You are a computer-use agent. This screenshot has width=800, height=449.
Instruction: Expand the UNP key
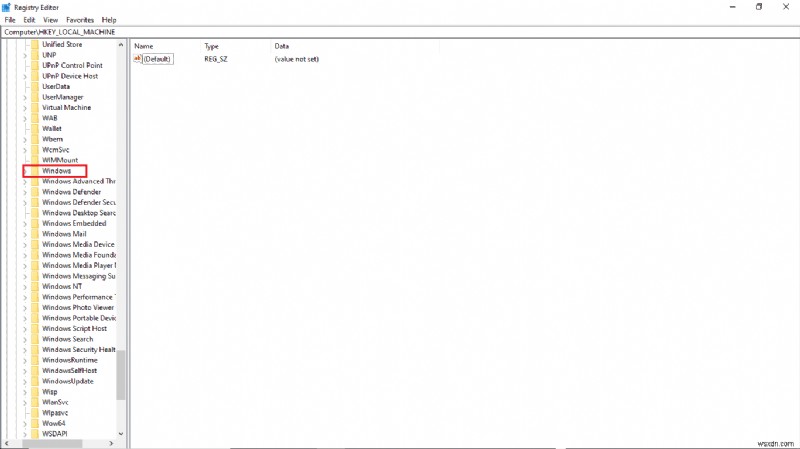click(25, 55)
